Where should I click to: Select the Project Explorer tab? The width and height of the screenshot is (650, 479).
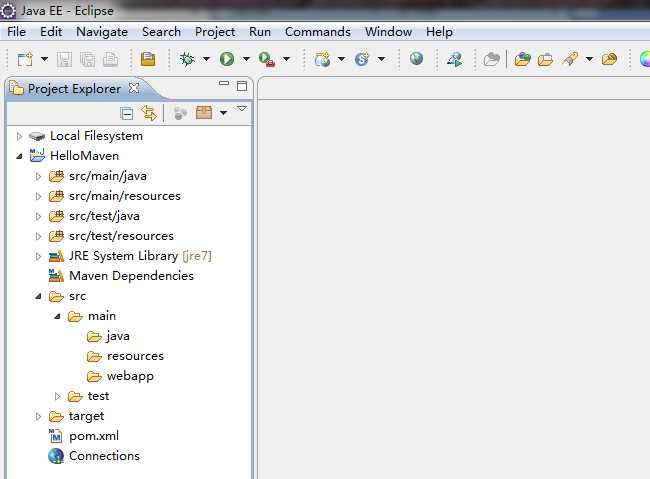click(x=74, y=89)
